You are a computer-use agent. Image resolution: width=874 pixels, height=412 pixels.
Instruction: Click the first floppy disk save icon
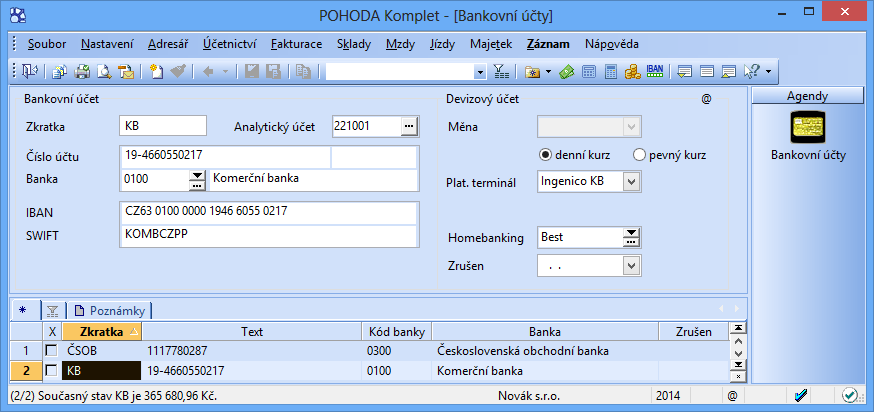(252, 71)
